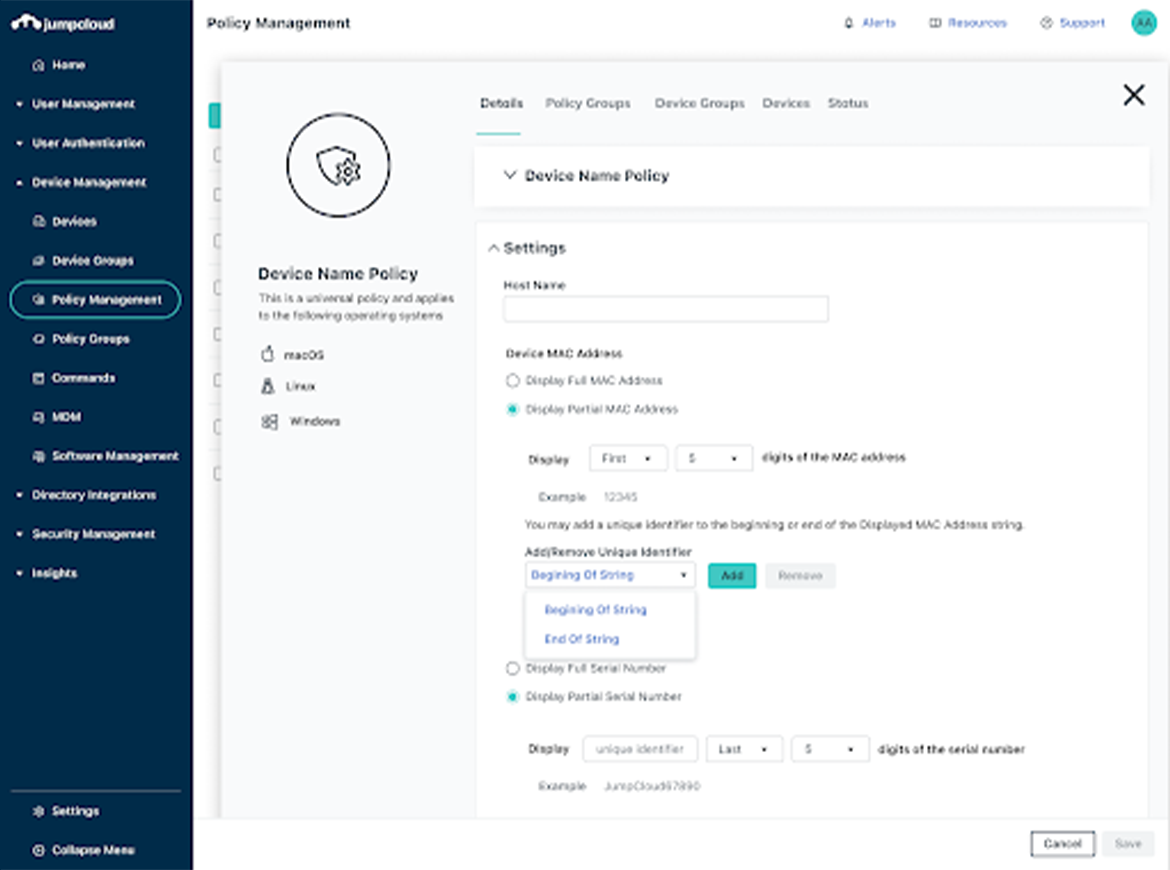Click the Windows logo icon
Screen dimensions: 1170x870
point(269,422)
